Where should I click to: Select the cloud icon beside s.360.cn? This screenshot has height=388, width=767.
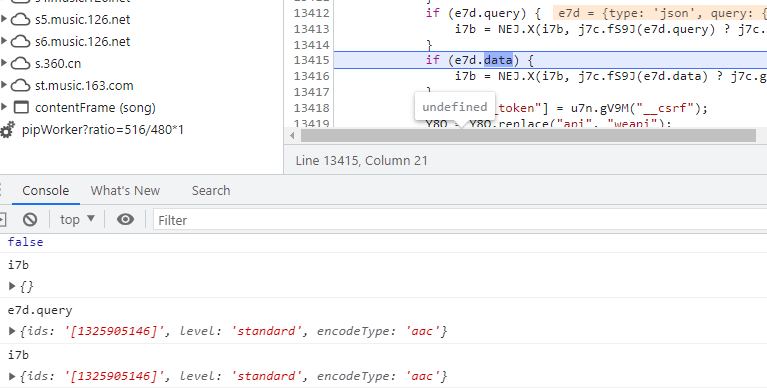click(x=20, y=64)
